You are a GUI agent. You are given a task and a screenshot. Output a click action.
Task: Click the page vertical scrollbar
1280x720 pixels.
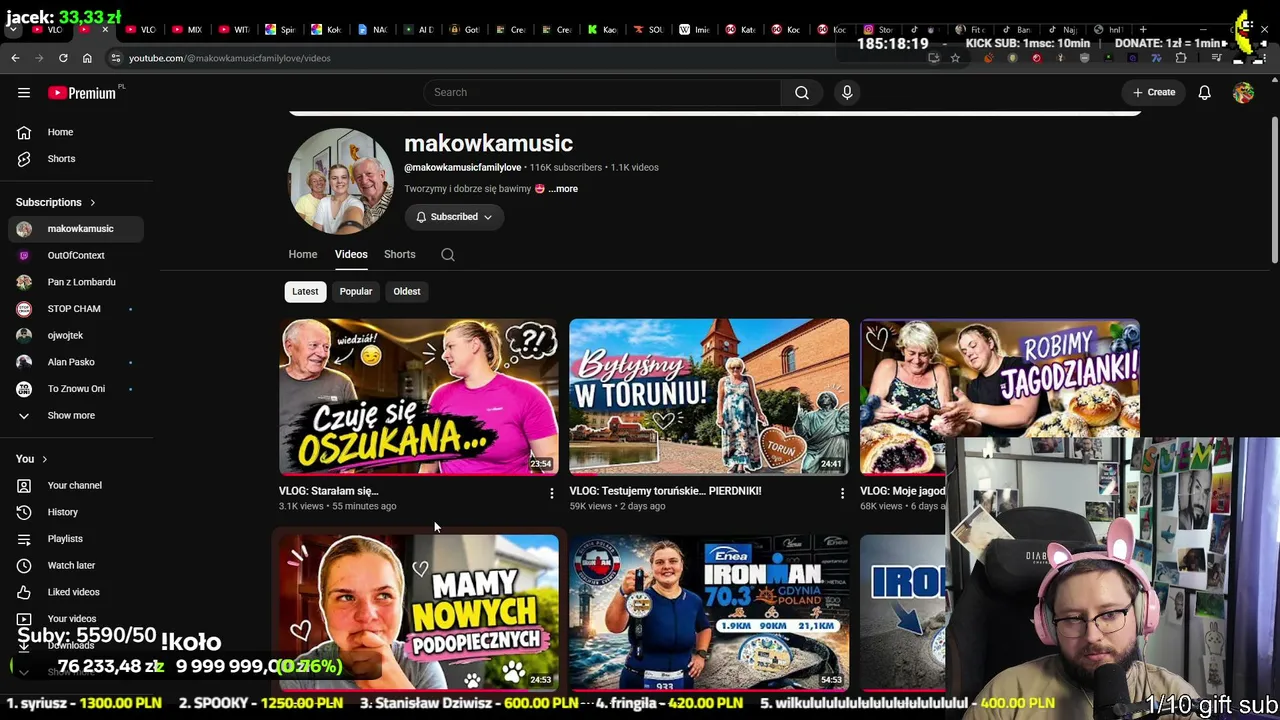[1274, 190]
